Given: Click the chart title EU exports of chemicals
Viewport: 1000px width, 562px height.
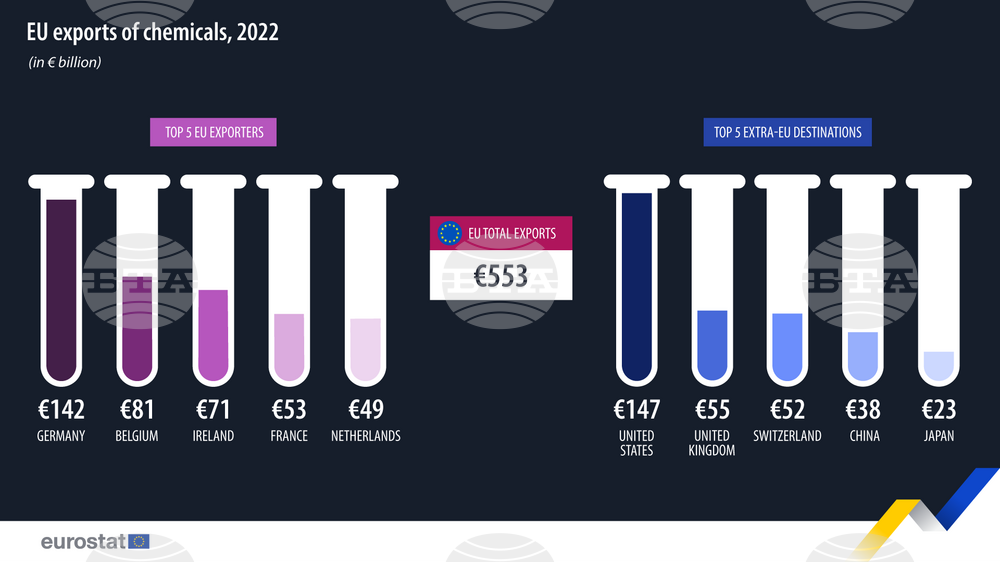Looking at the screenshot, I should point(152,32).
